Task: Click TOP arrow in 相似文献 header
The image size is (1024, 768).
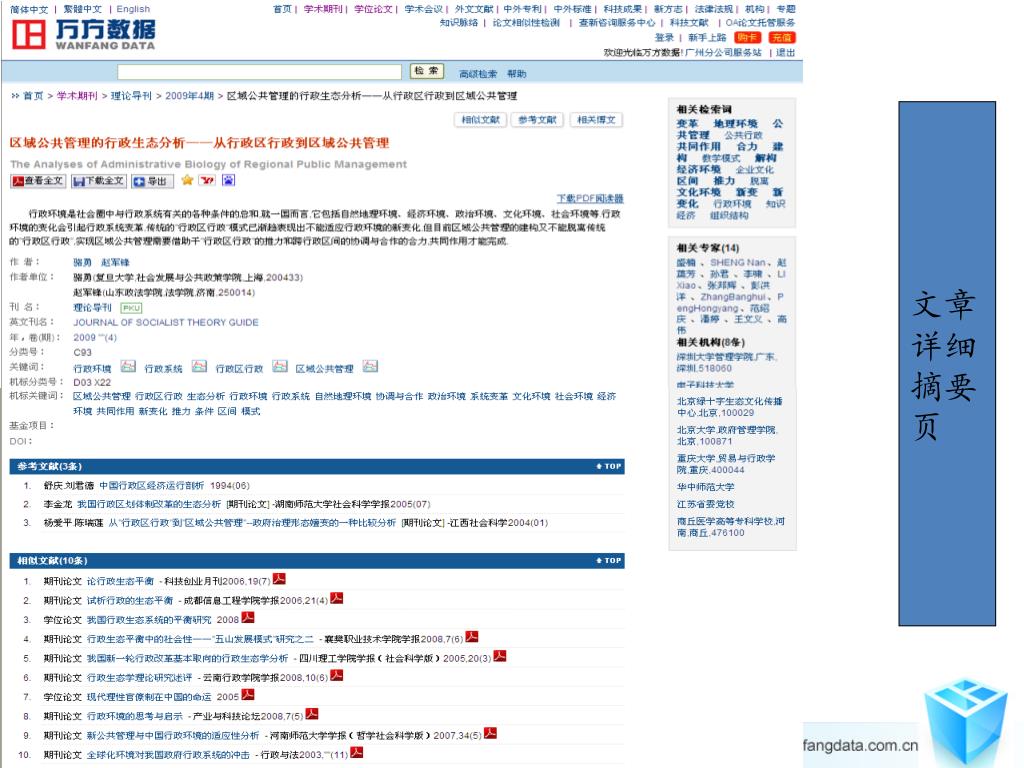Action: pyautogui.click(x=609, y=560)
